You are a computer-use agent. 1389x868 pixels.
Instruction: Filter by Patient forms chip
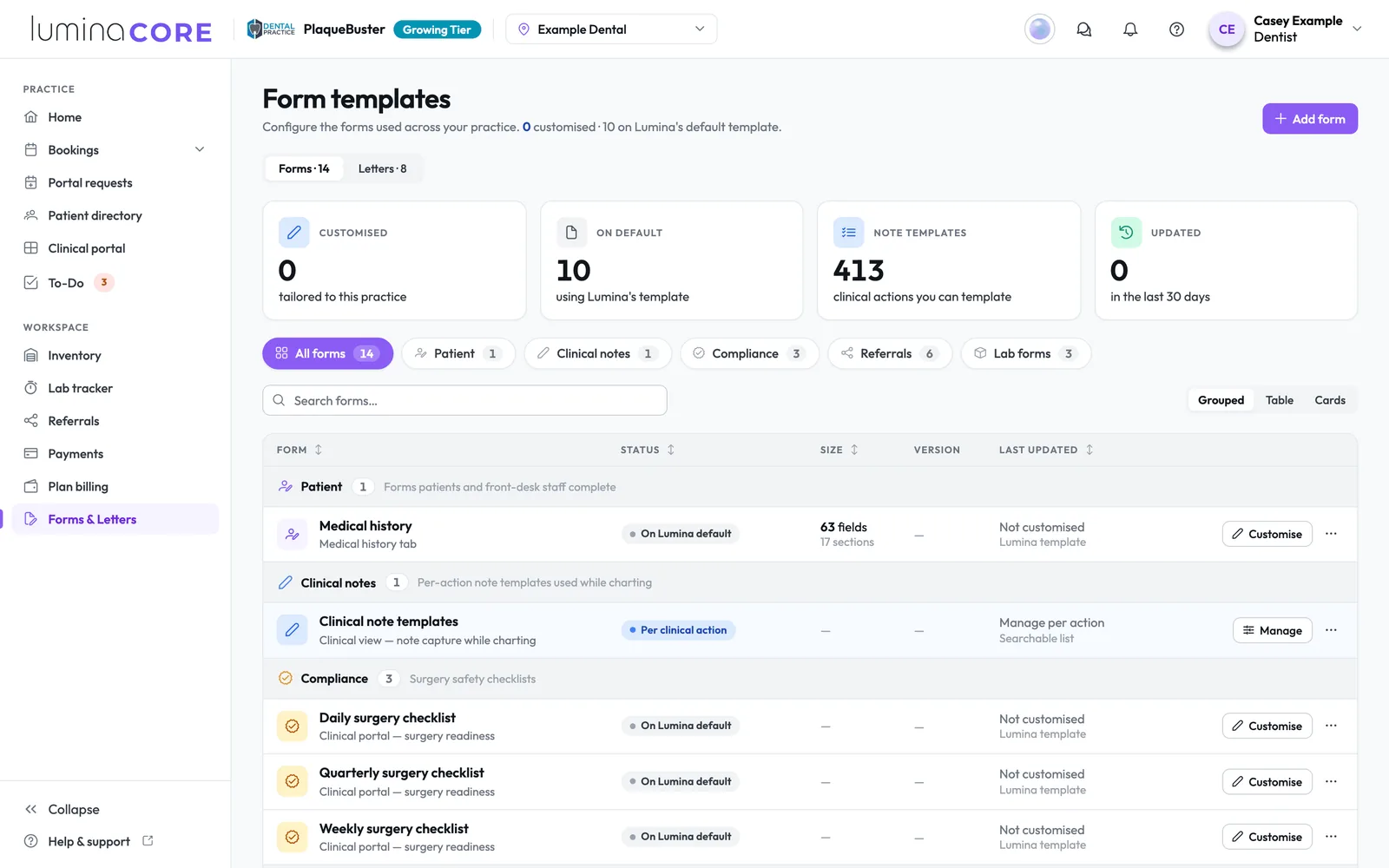point(458,353)
